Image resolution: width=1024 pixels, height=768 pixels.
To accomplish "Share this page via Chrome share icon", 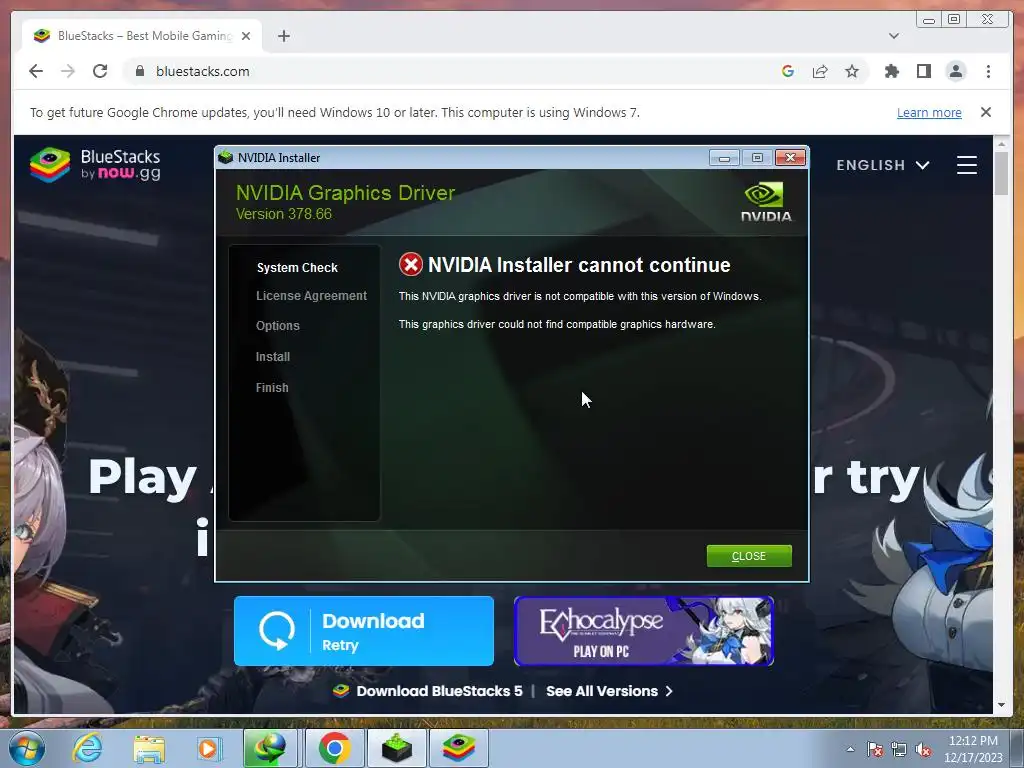I will (x=820, y=71).
